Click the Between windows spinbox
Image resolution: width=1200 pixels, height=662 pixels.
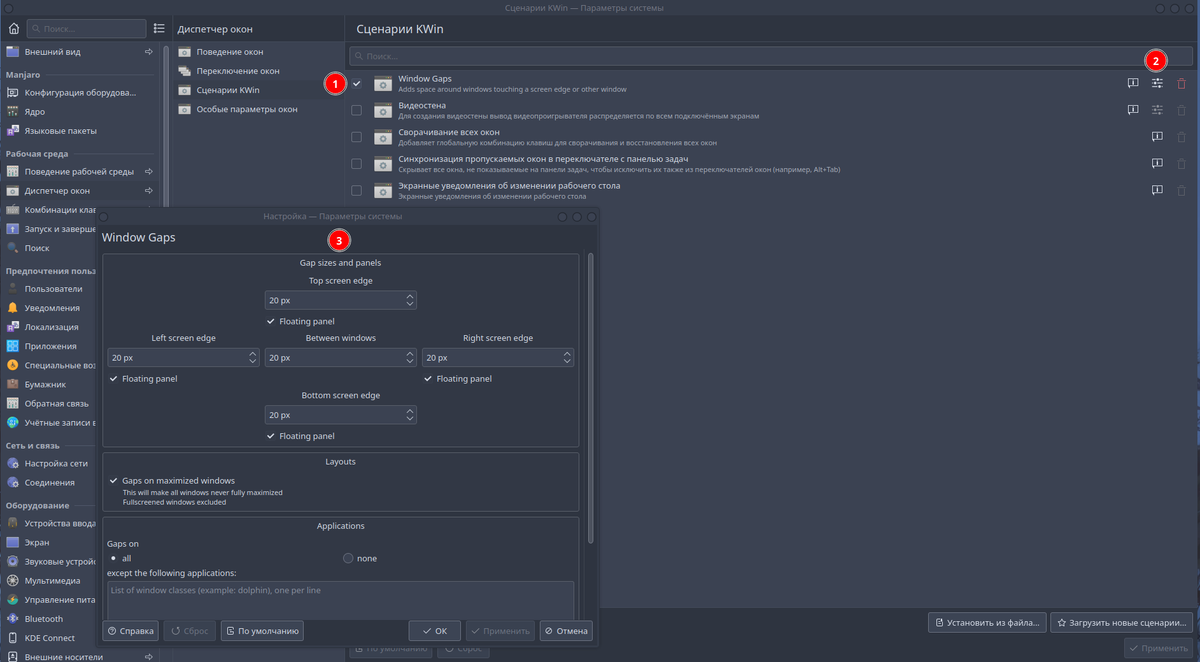pos(341,357)
